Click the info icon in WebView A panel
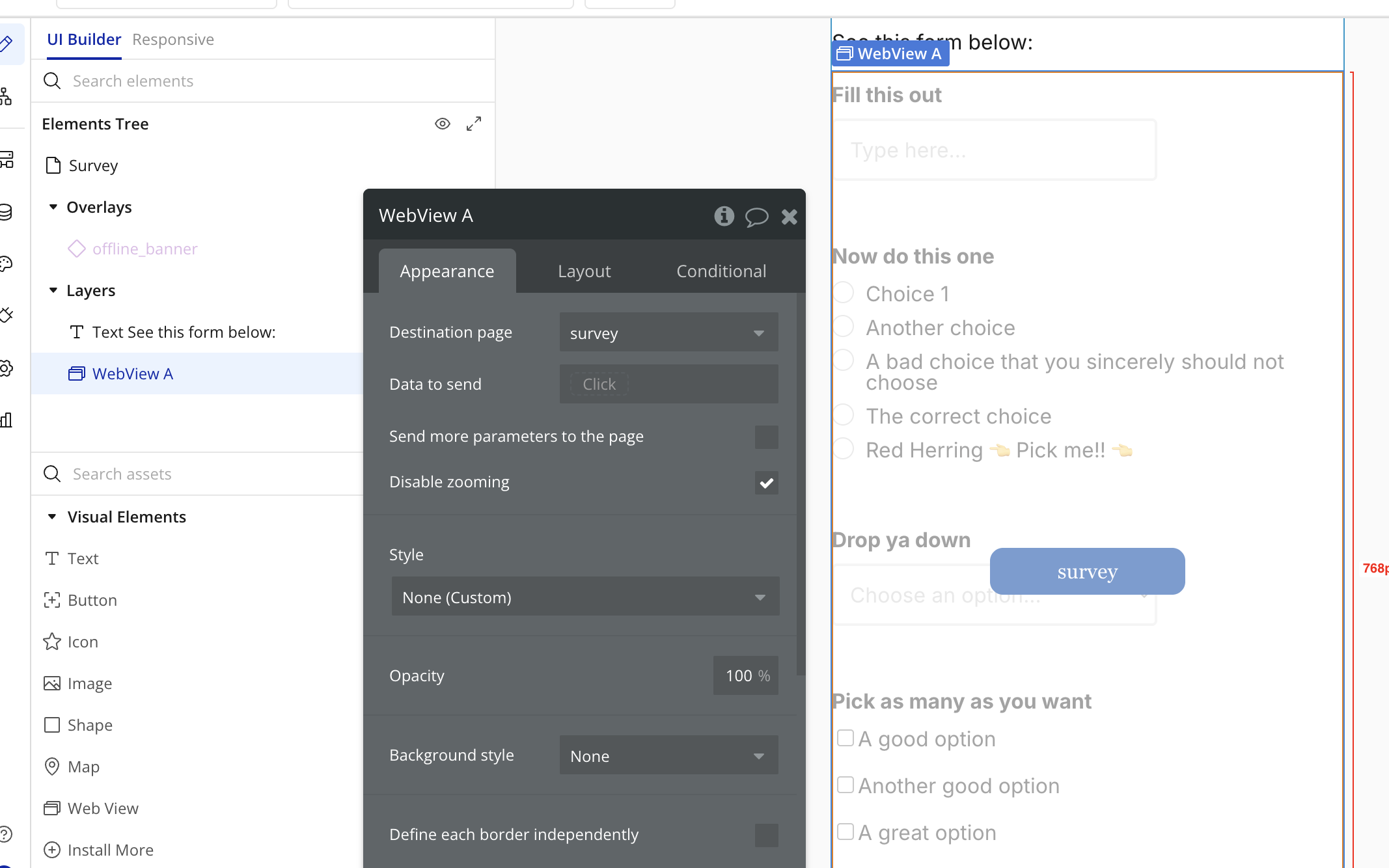Viewport: 1389px width, 868px height. (724, 216)
